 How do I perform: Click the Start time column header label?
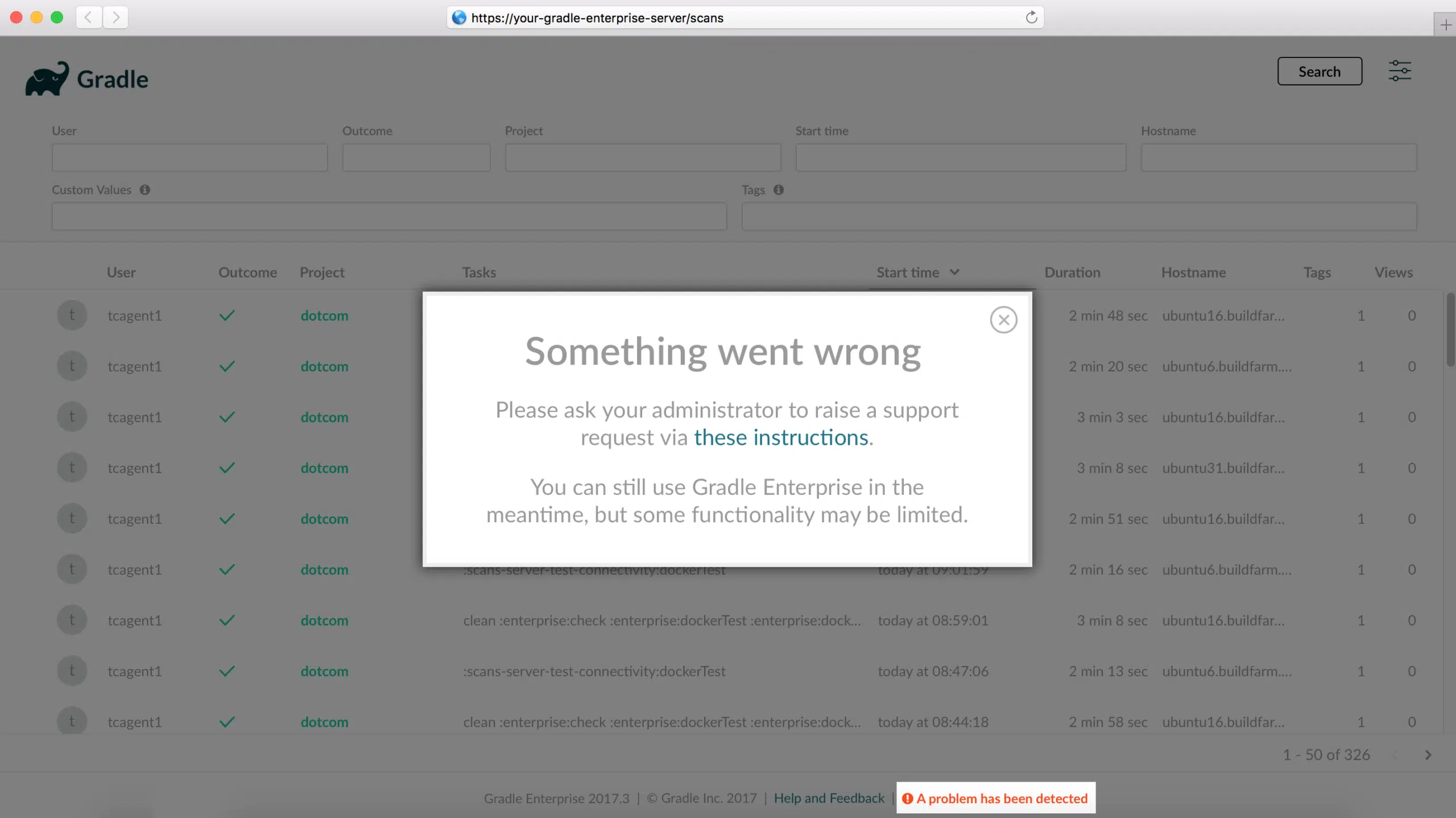(x=908, y=272)
